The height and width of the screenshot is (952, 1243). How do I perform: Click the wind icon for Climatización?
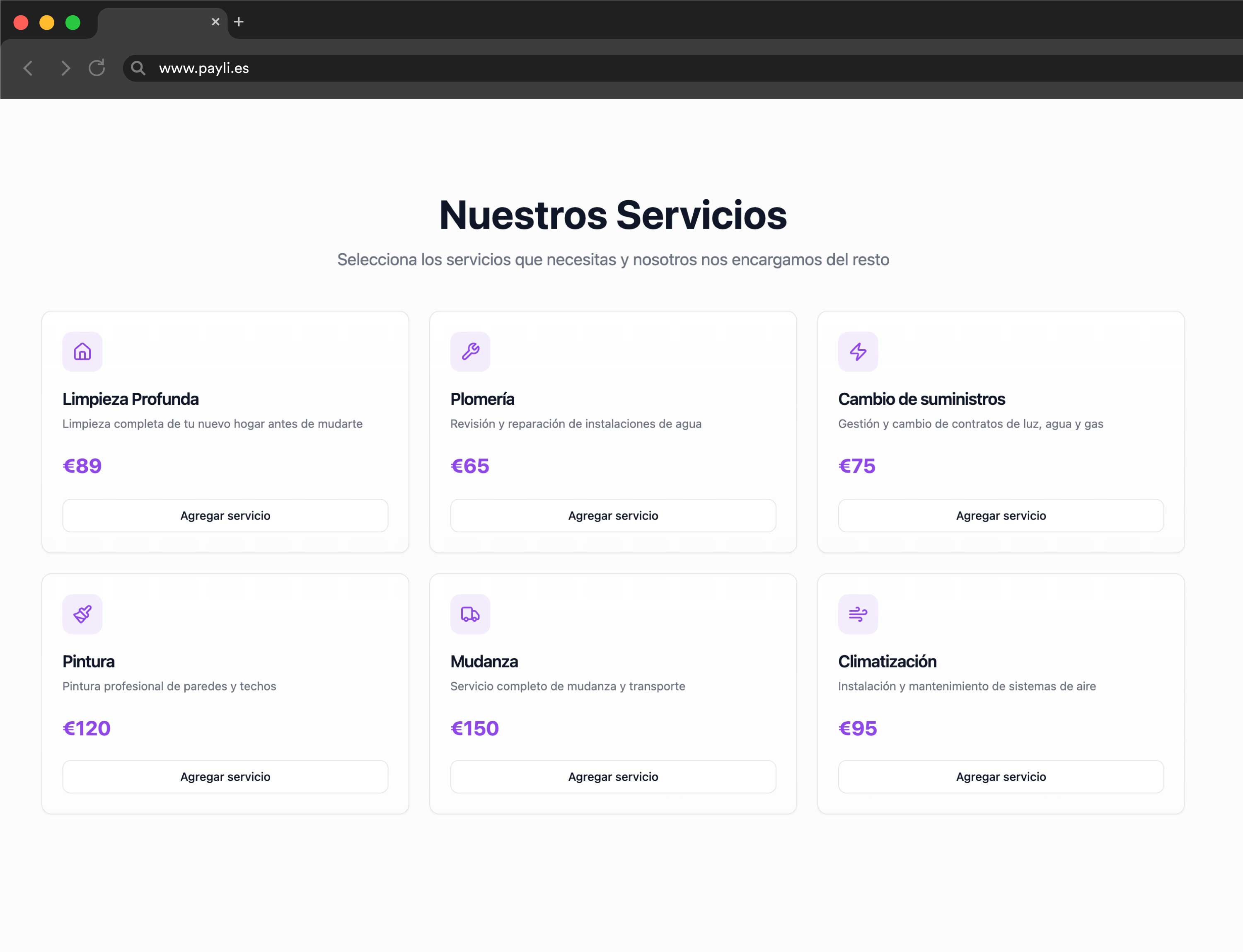[x=858, y=614]
